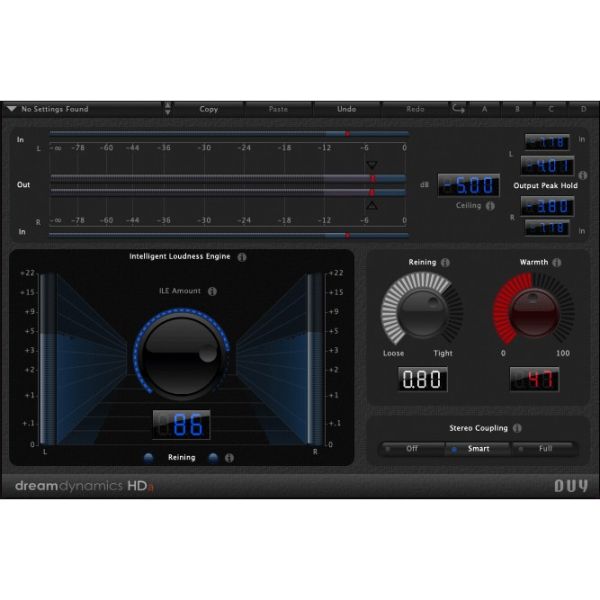The width and height of the screenshot is (600, 600).
Task: Click the large ILE Amount knob
Action: coord(181,356)
